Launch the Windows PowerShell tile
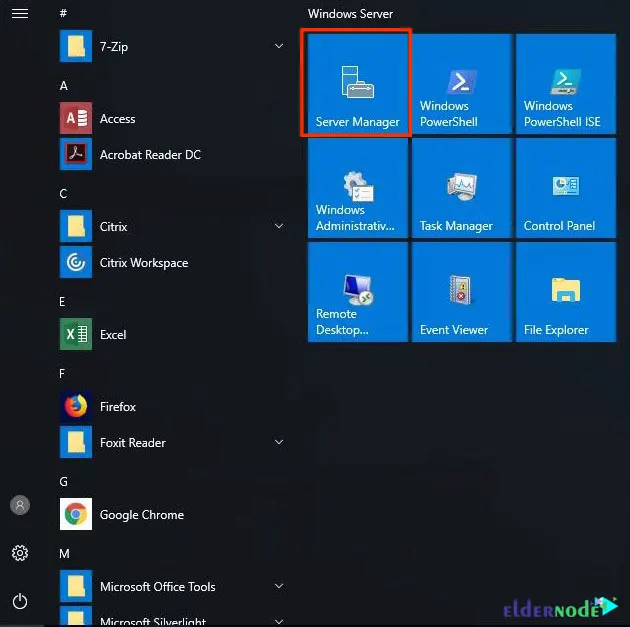Image resolution: width=630 pixels, height=627 pixels. (462, 84)
